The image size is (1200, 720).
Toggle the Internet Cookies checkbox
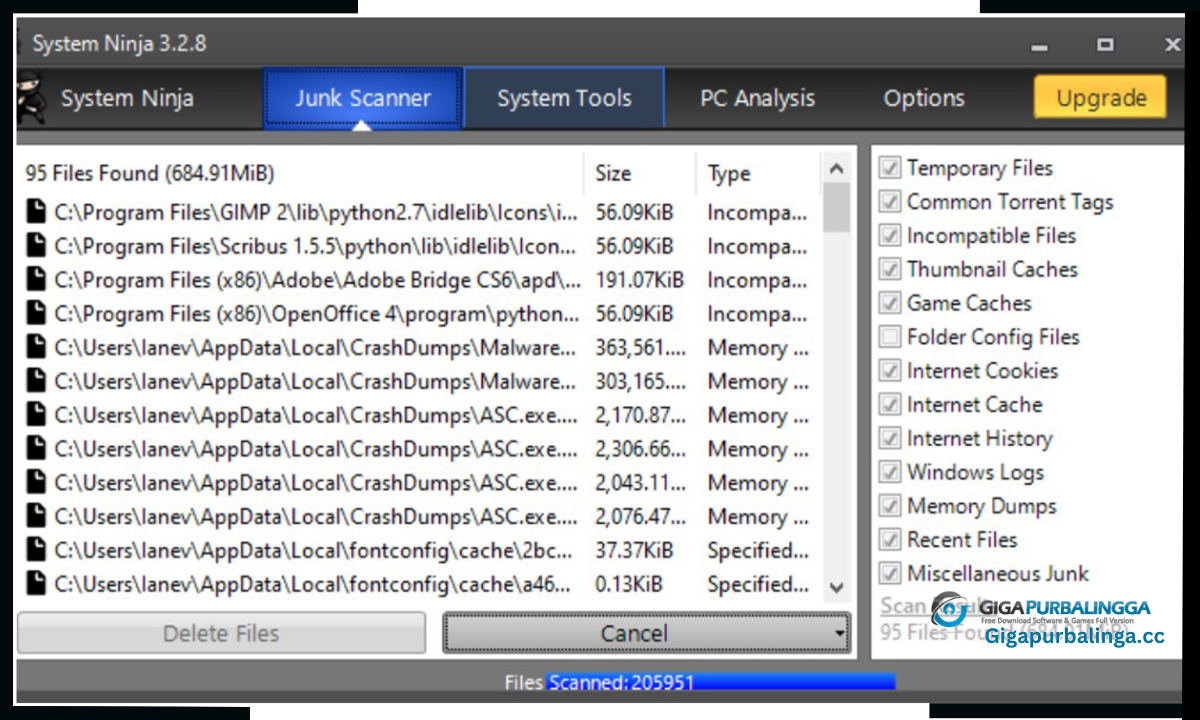coord(889,371)
